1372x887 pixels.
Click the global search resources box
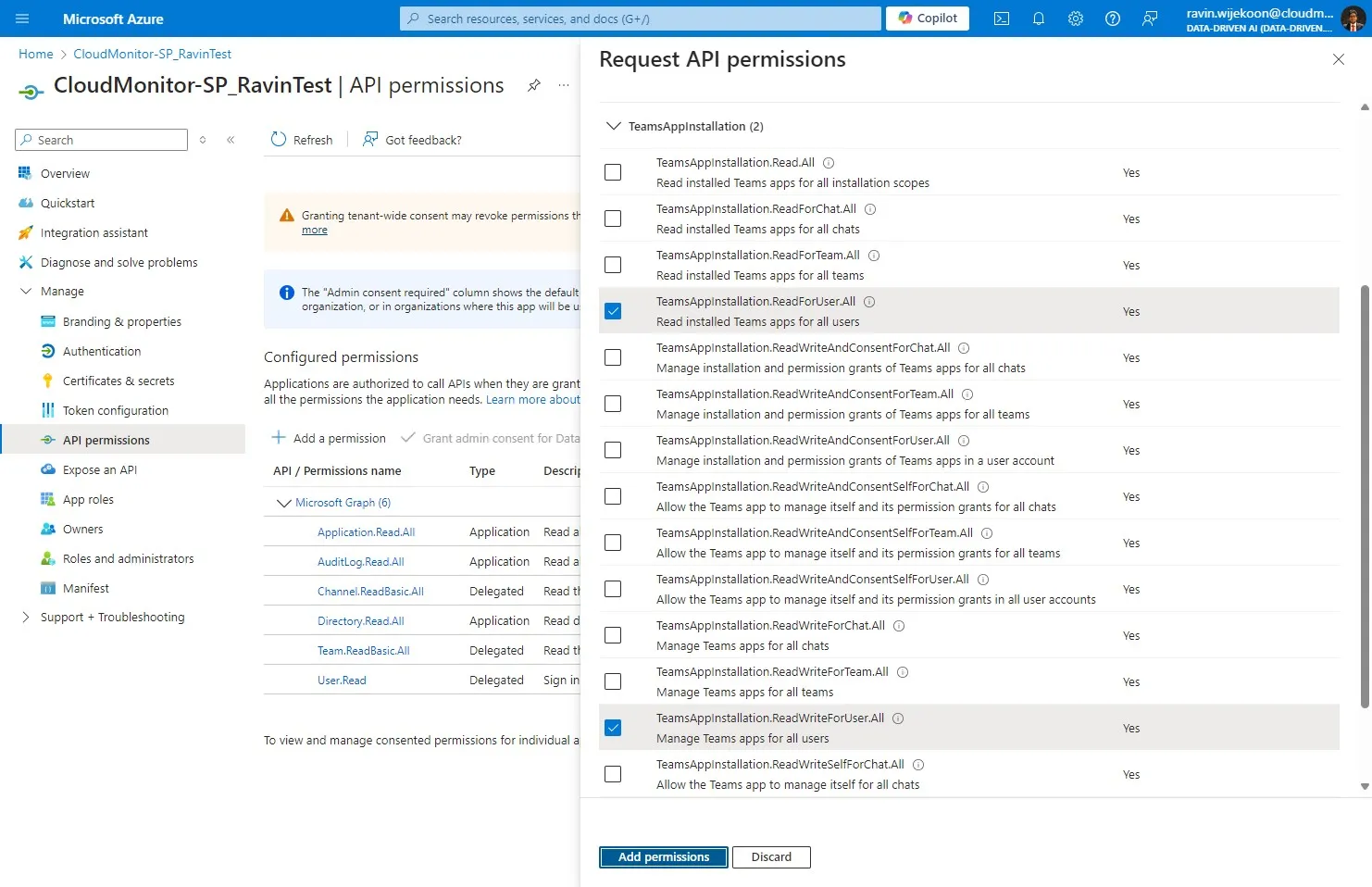point(641,19)
